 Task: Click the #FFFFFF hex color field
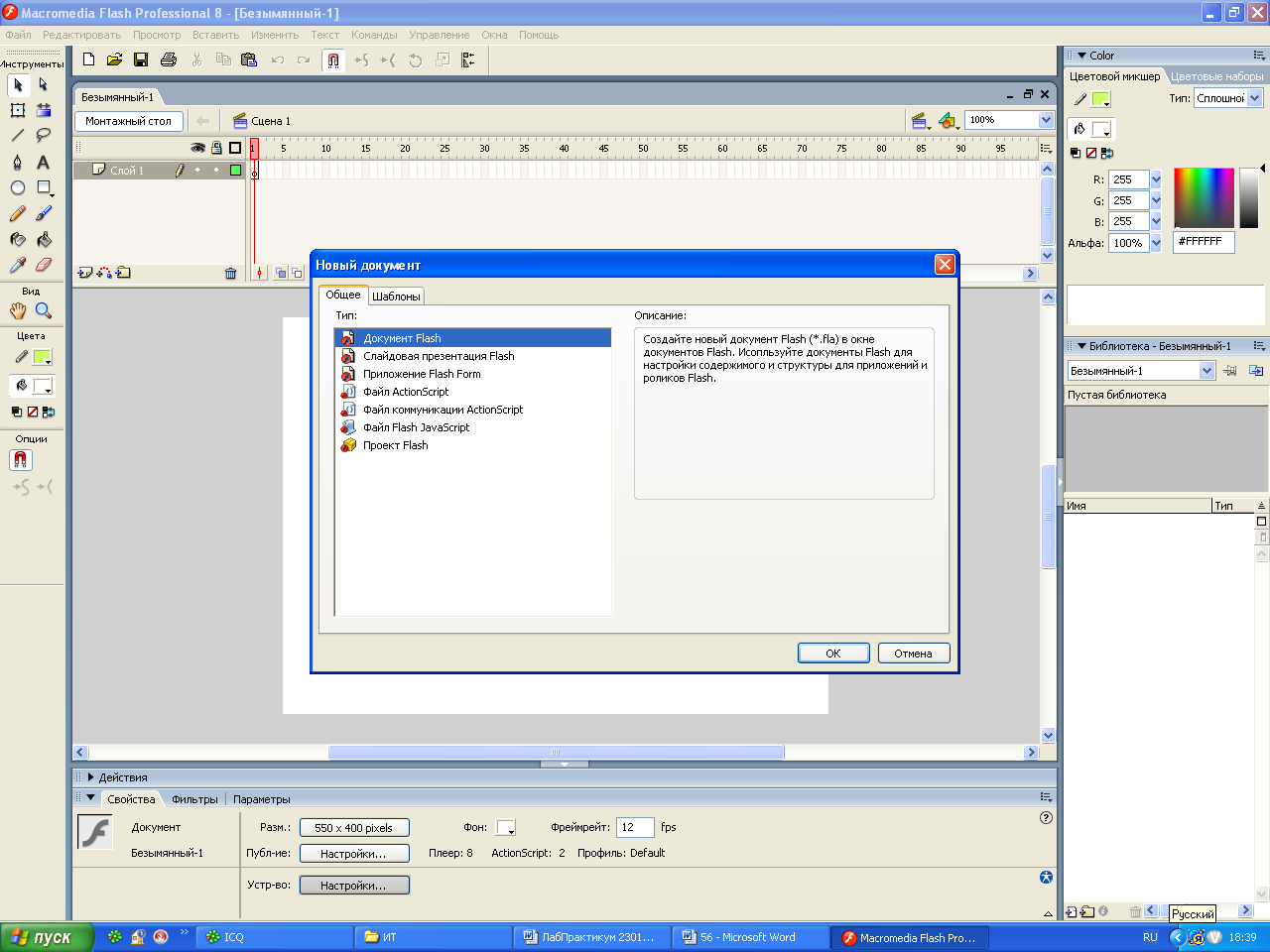1204,242
